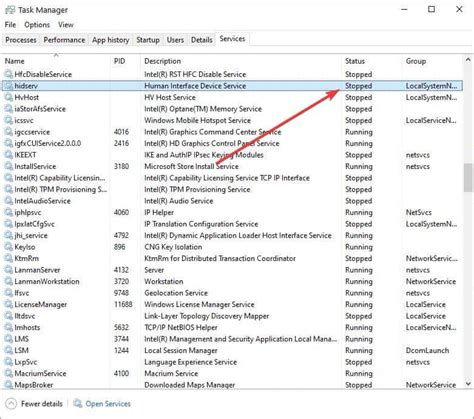The height and width of the screenshot is (419, 474).
Task: Click the iphlpsvc service gear icon
Action: click(x=8, y=212)
